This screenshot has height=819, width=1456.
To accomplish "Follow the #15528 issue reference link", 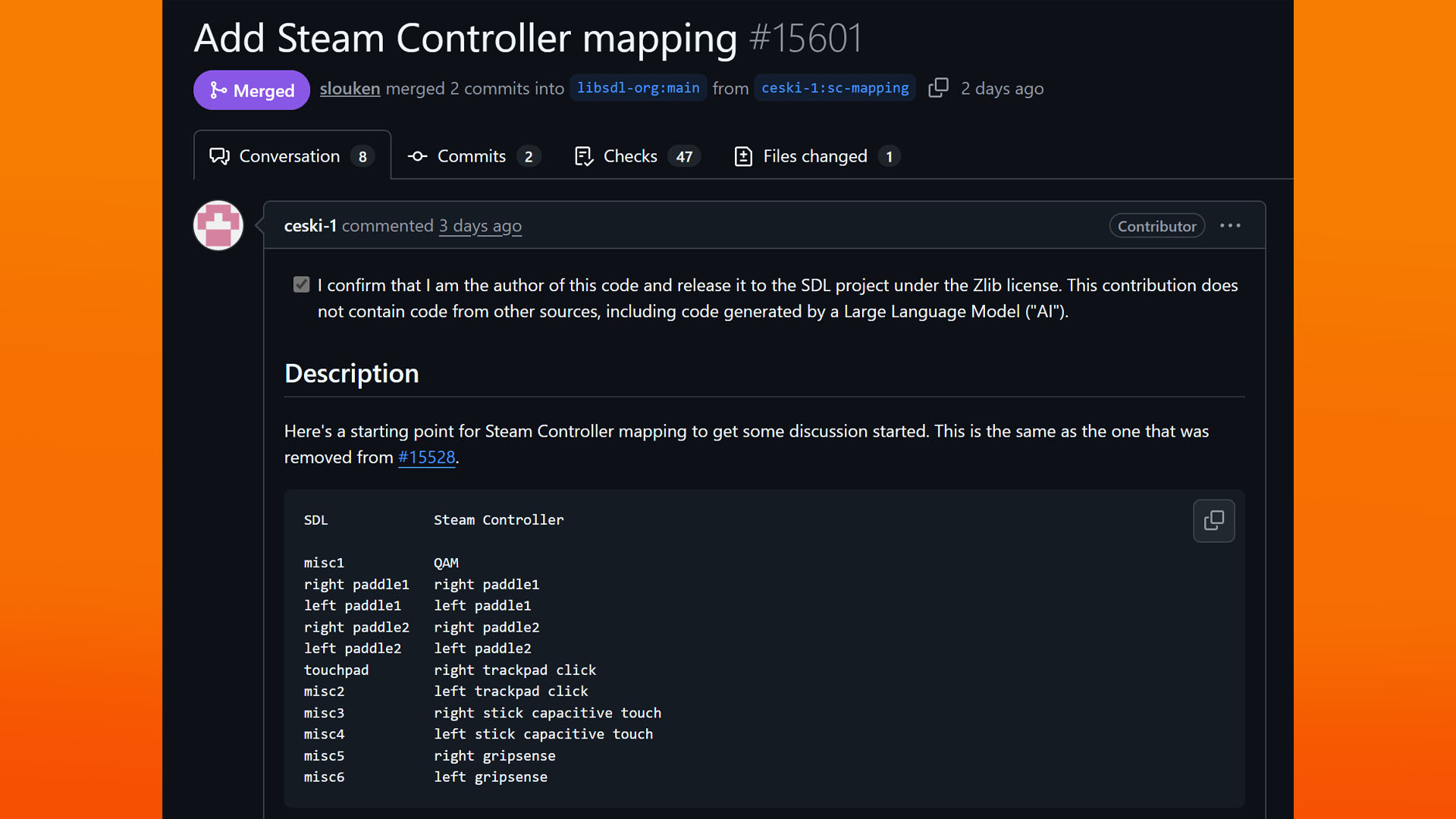I will [426, 457].
